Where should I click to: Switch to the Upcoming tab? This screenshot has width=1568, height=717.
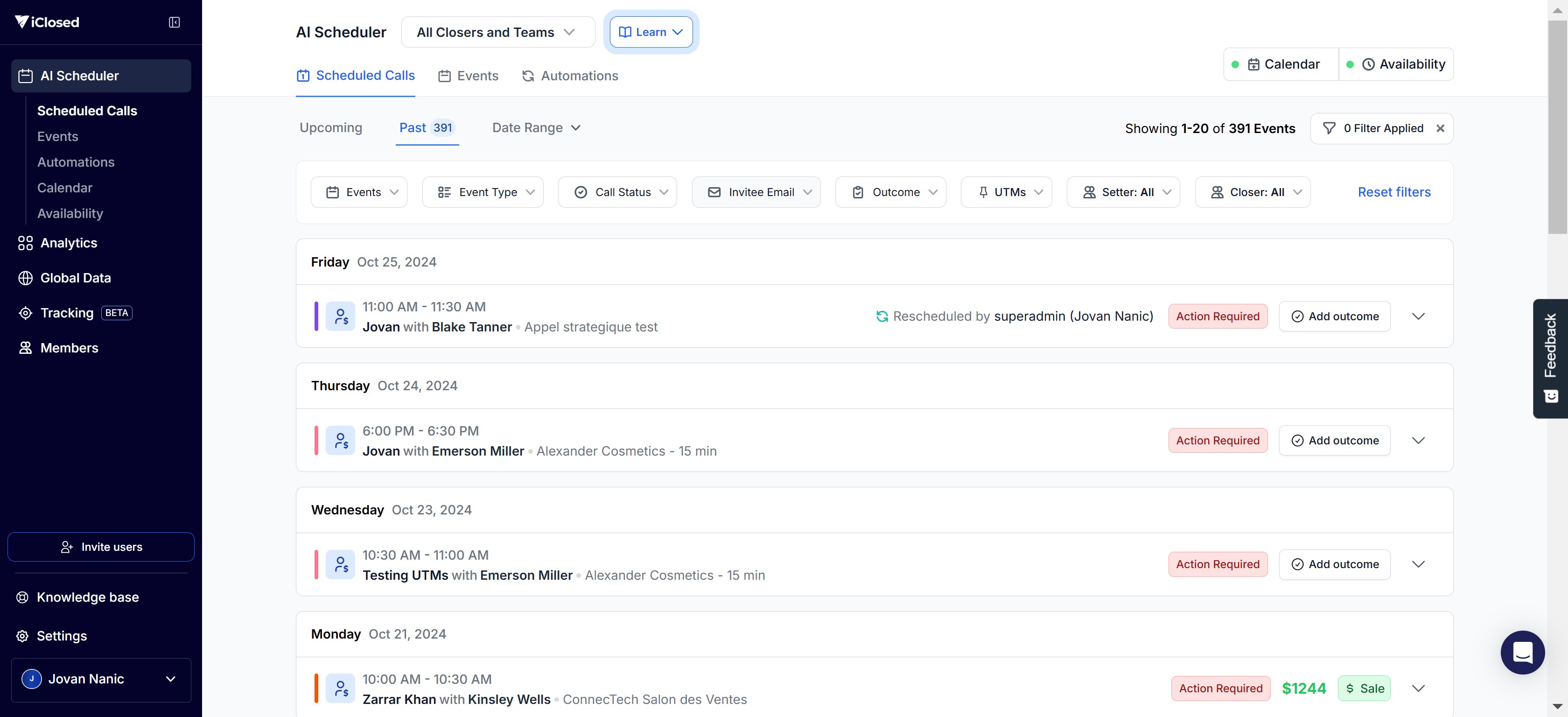pyautogui.click(x=330, y=128)
